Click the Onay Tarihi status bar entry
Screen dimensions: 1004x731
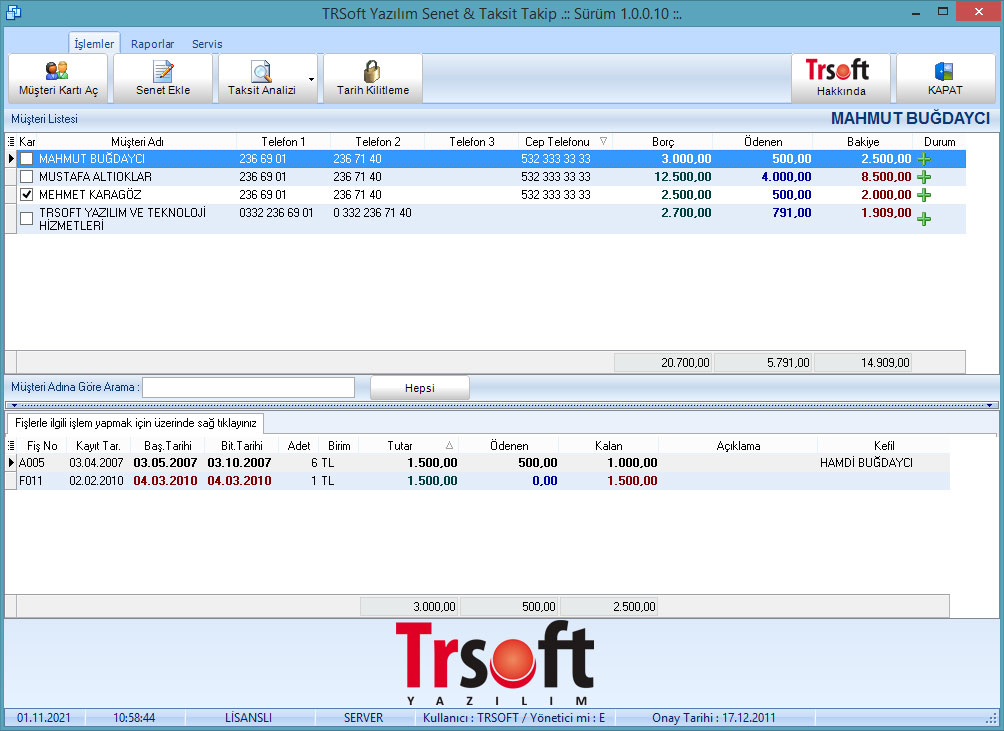(x=713, y=718)
